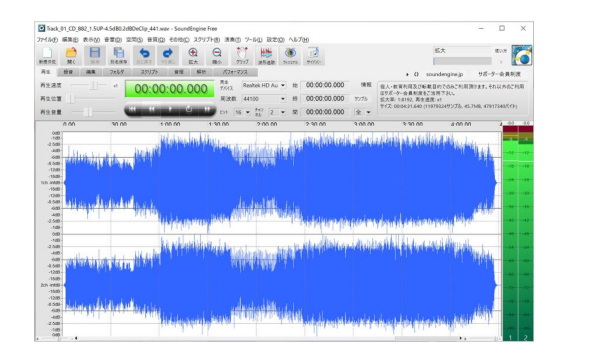
Task: Open the soundengine.jp link
Action: (x=444, y=74)
